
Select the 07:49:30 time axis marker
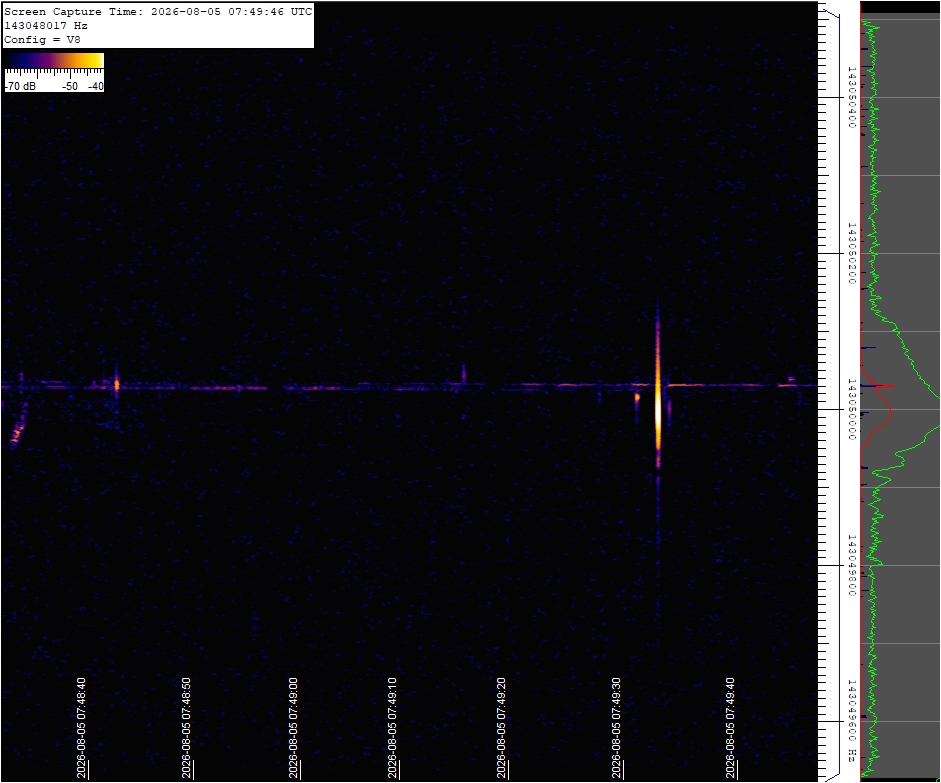click(616, 728)
